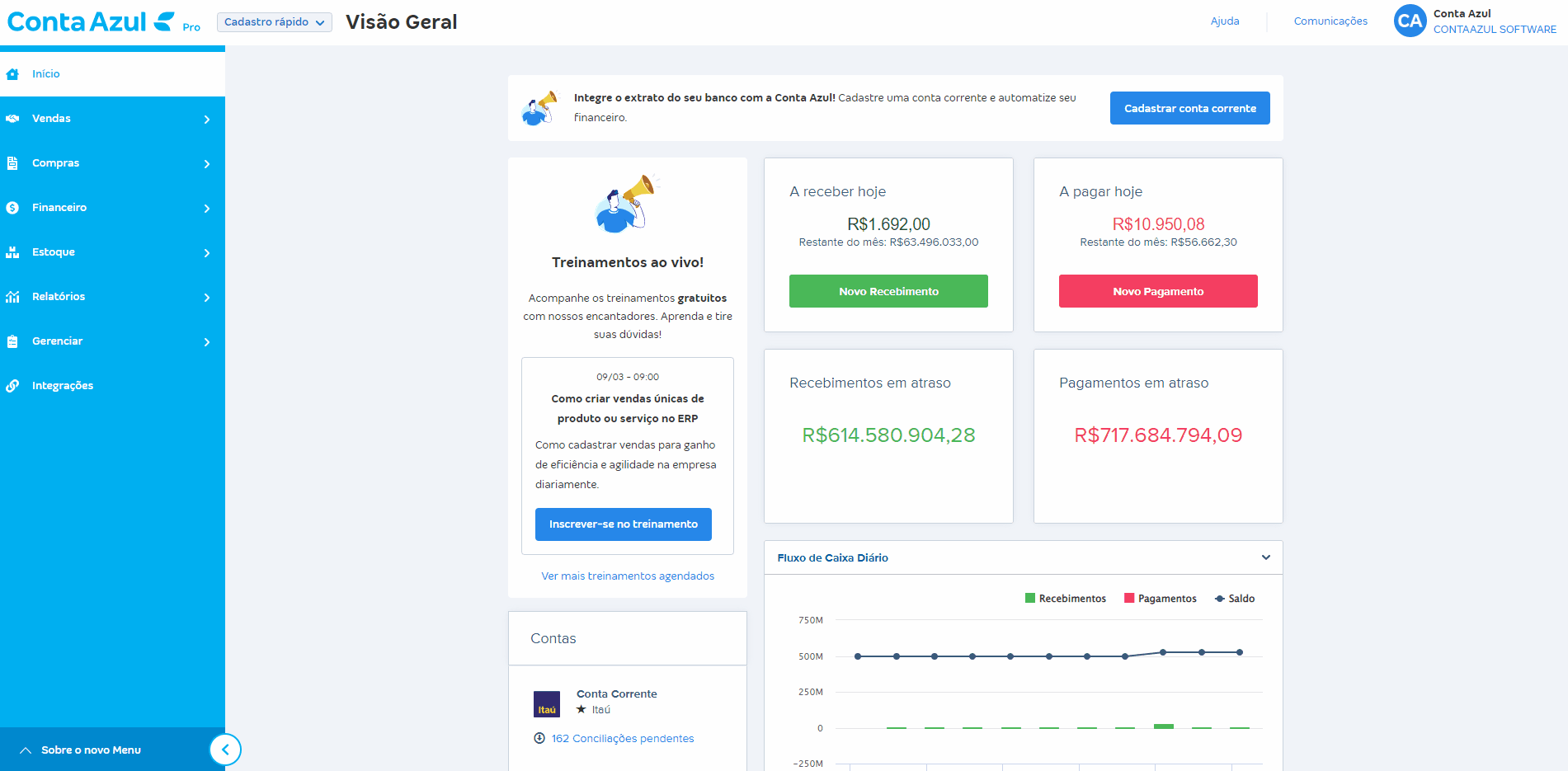Screen dimensions: 1568x771
Task: Click Pagamentos em atraso R$717.684.794,09 value
Action: point(1158,435)
